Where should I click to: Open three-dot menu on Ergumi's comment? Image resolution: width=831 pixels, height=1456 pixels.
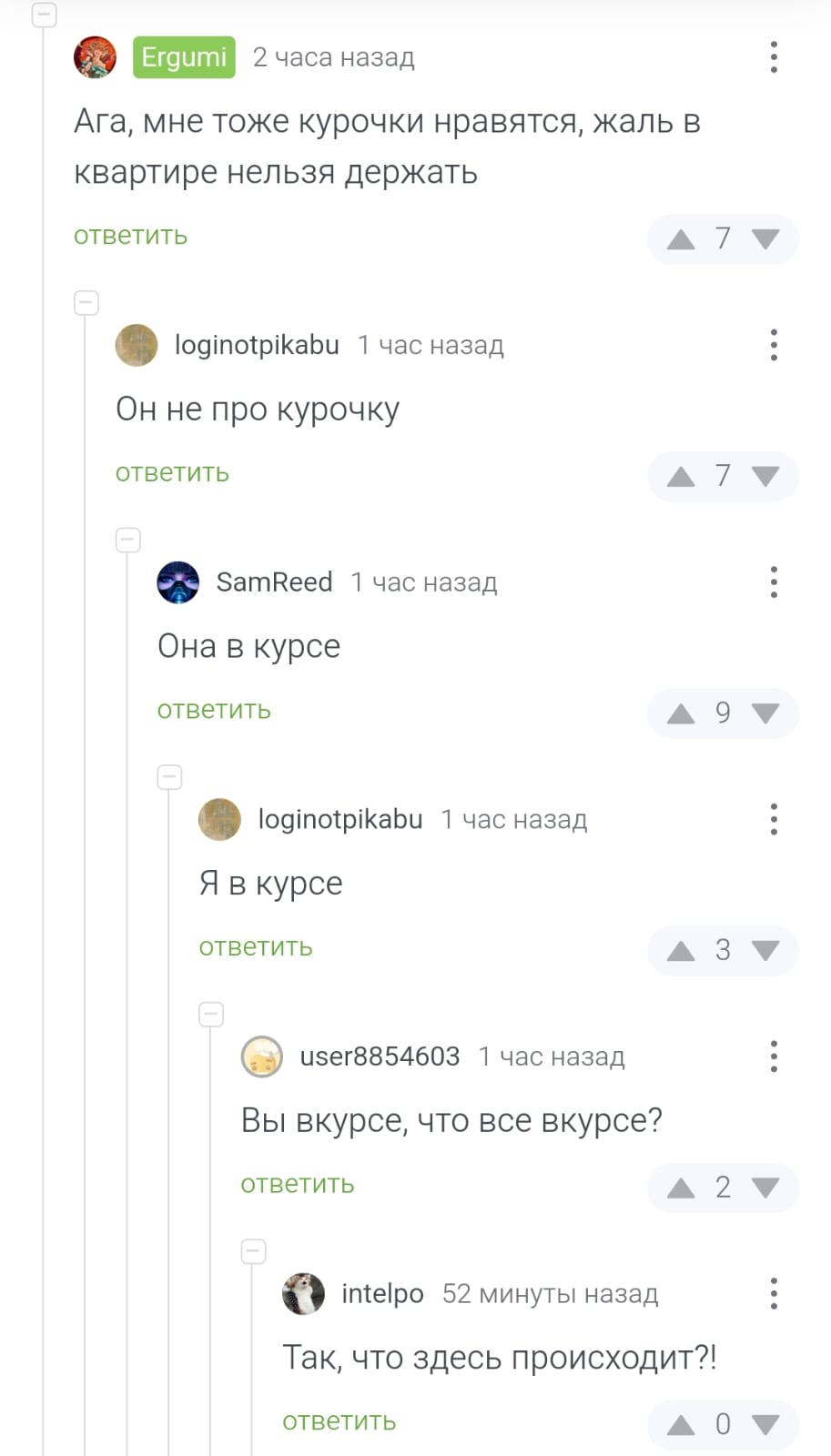pos(774,57)
